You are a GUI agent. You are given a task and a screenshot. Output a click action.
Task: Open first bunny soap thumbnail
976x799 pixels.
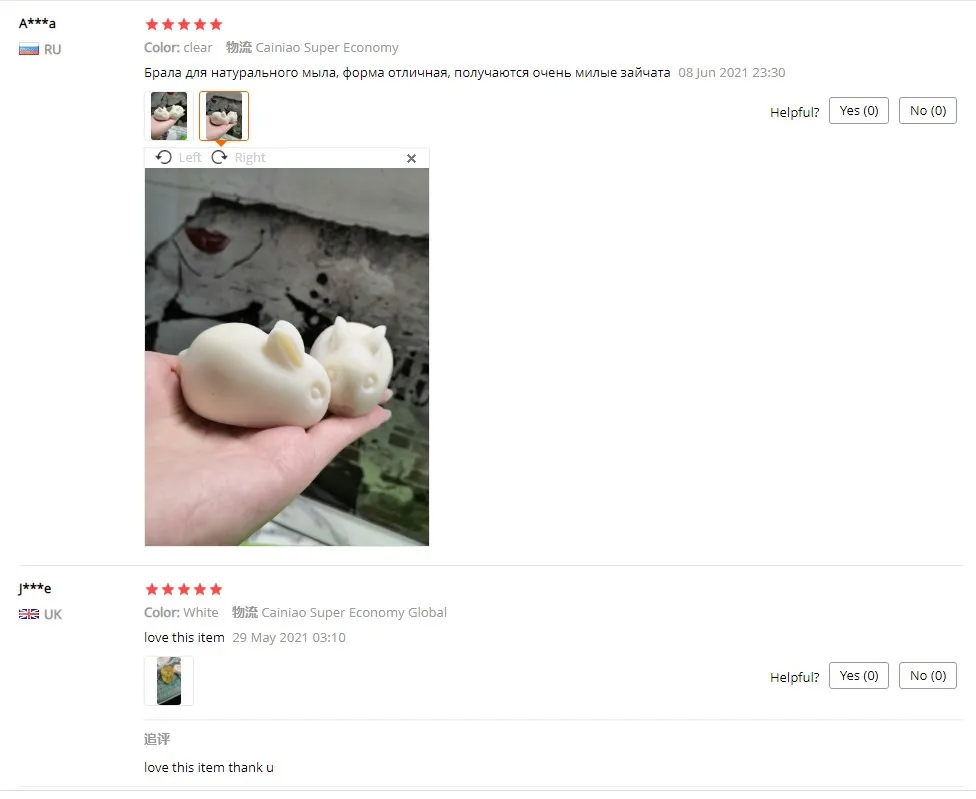point(169,116)
